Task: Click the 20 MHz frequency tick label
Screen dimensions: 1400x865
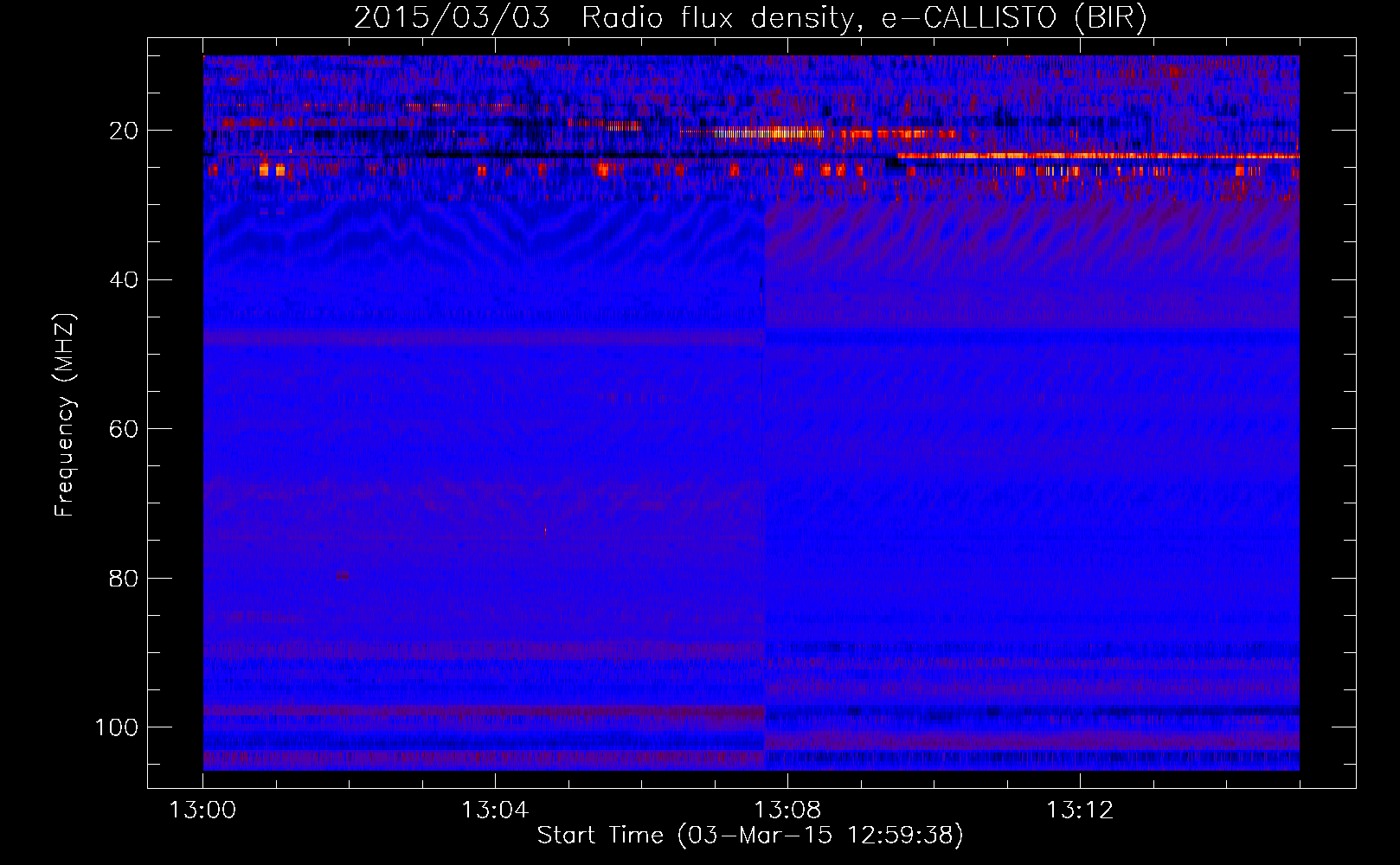Action: pyautogui.click(x=125, y=131)
